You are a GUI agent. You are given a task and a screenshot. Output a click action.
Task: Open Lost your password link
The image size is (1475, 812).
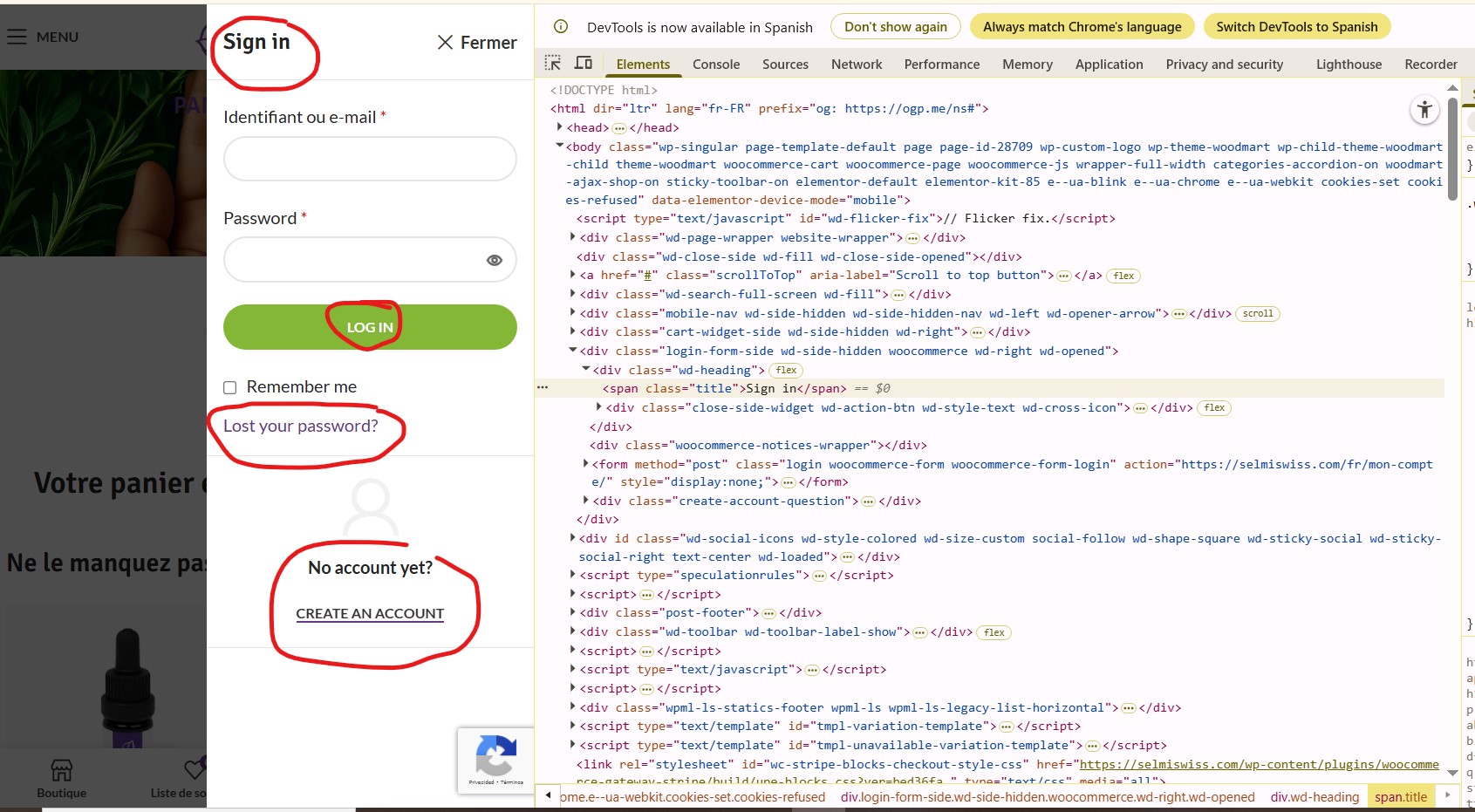pos(301,426)
